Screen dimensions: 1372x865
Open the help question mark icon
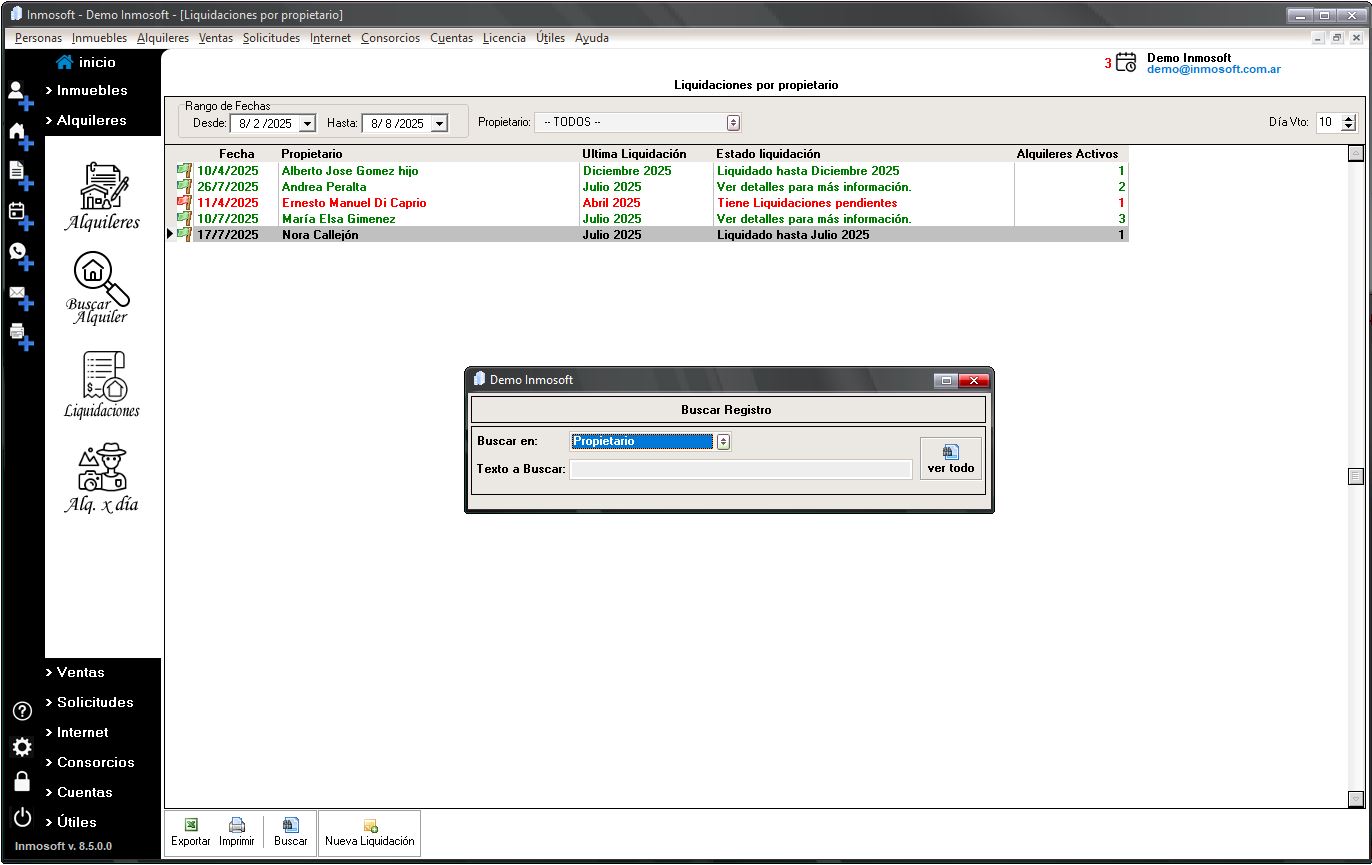[x=21, y=712]
